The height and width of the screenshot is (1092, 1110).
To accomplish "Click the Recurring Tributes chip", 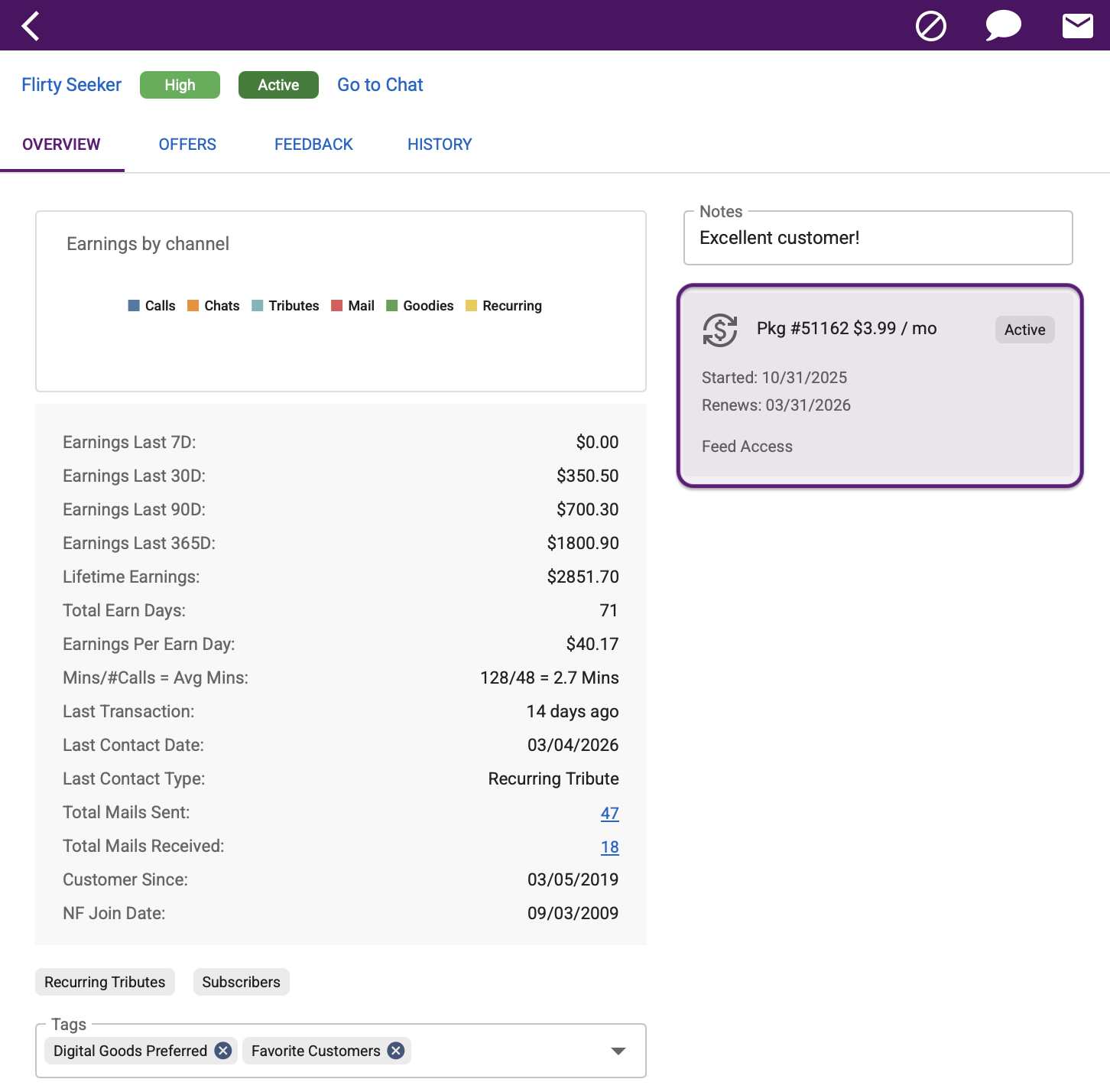I will click(x=105, y=982).
